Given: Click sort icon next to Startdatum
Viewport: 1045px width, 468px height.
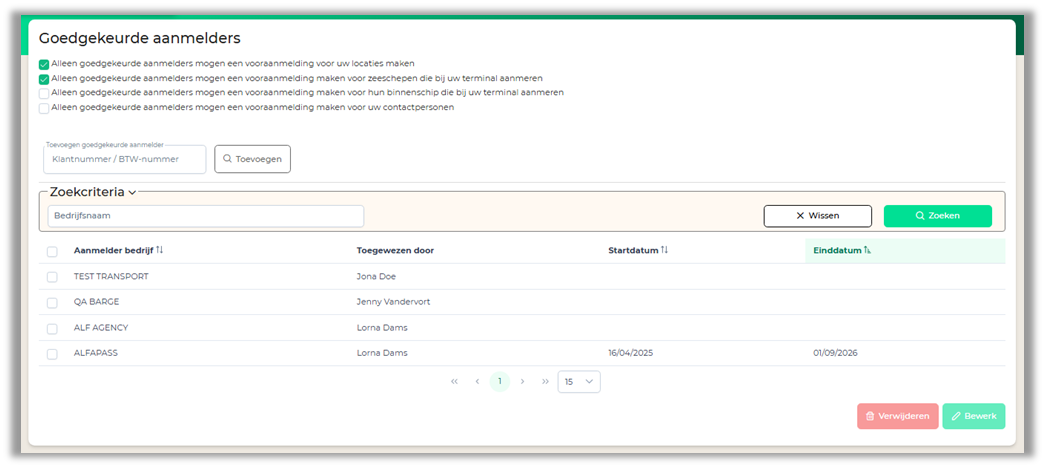Looking at the screenshot, I should point(664,250).
